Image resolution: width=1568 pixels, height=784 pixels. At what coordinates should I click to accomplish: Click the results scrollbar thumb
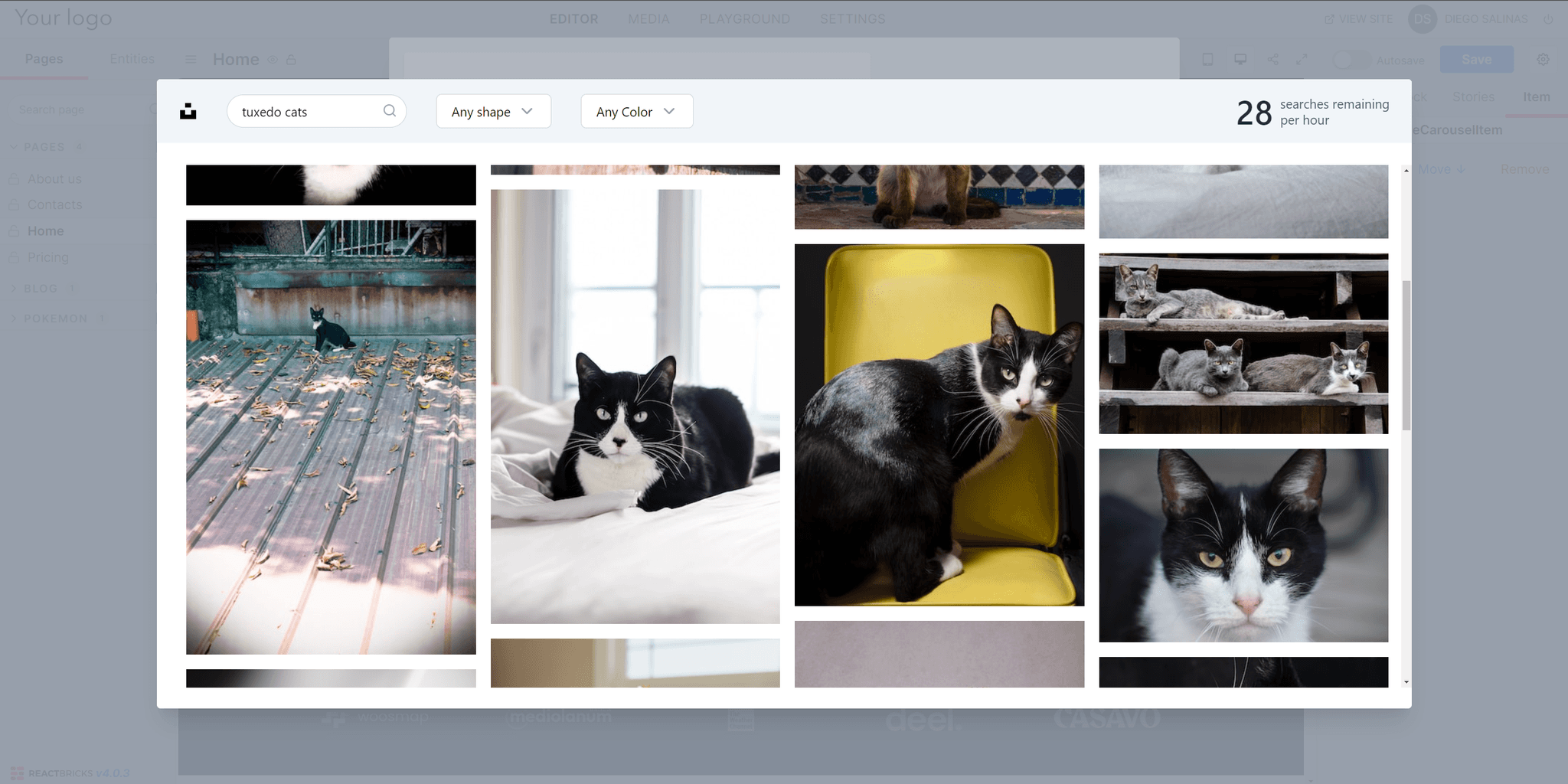[x=1406, y=355]
